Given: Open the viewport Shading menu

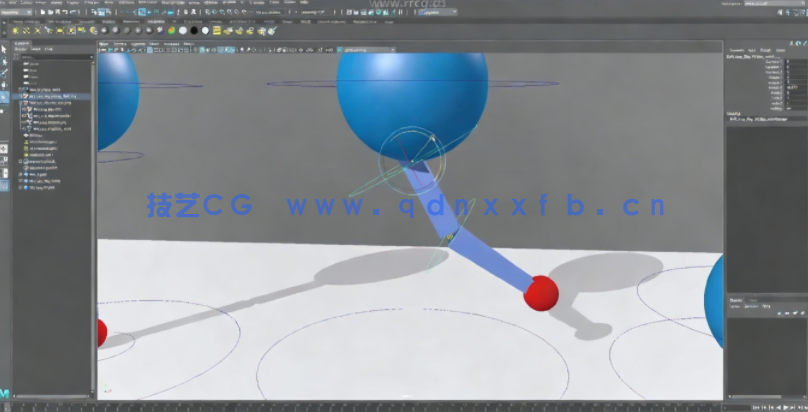Looking at the screenshot, I should [x=120, y=44].
